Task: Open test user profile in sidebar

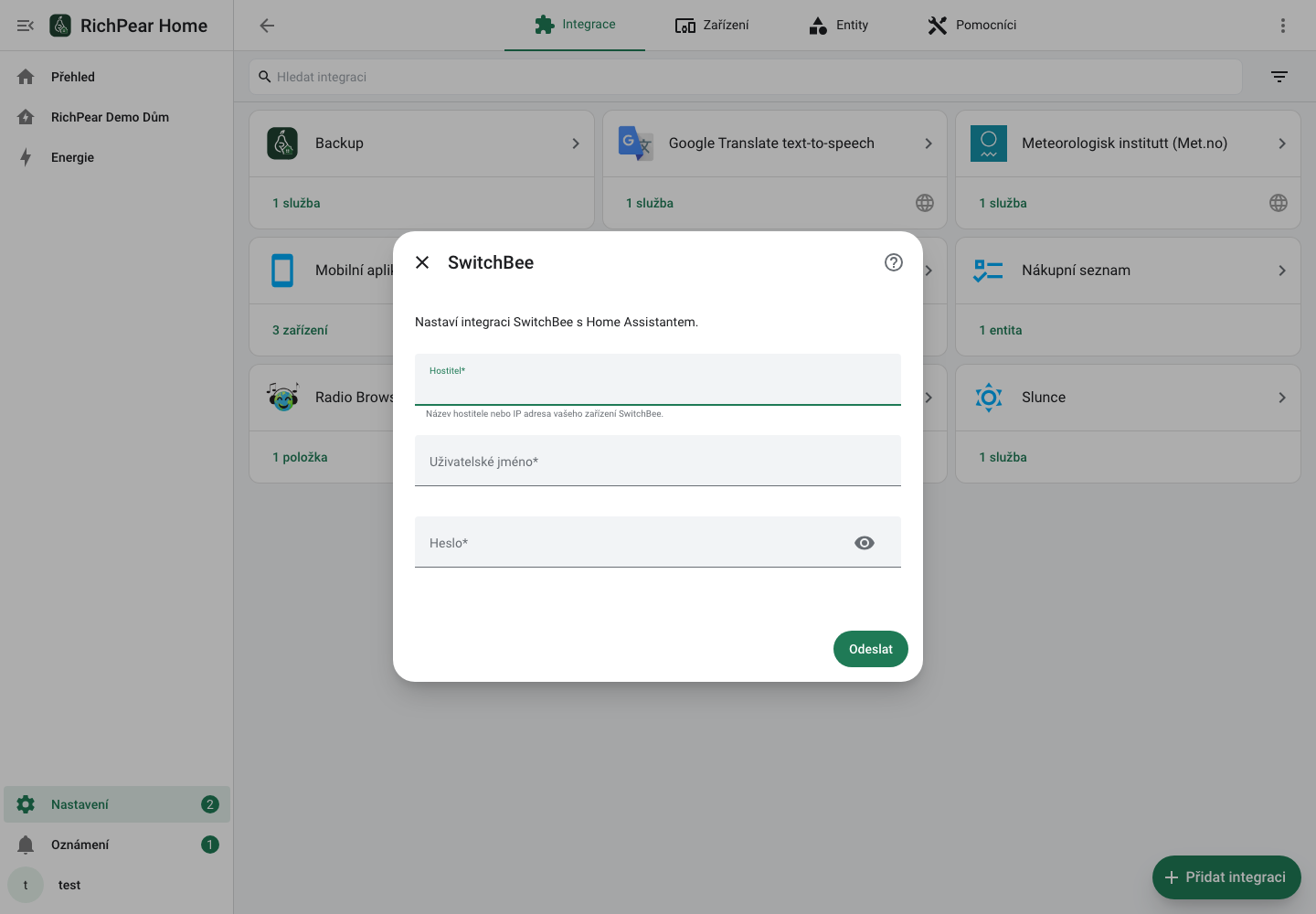Action: pyautogui.click(x=117, y=885)
